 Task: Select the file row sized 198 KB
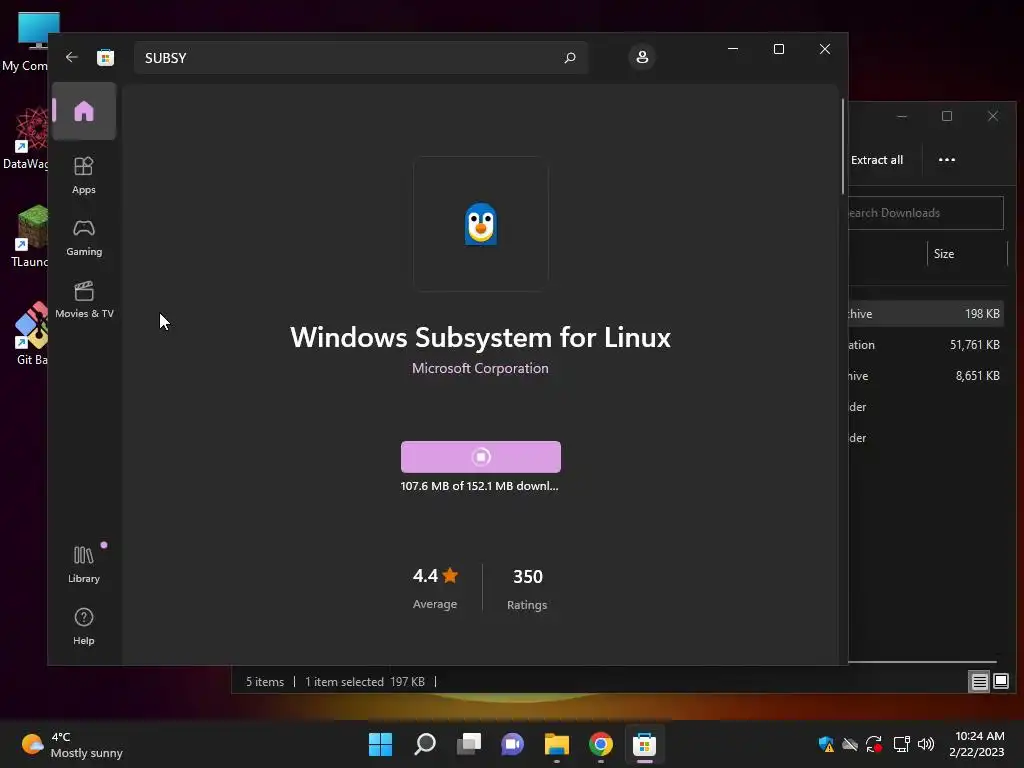927,313
